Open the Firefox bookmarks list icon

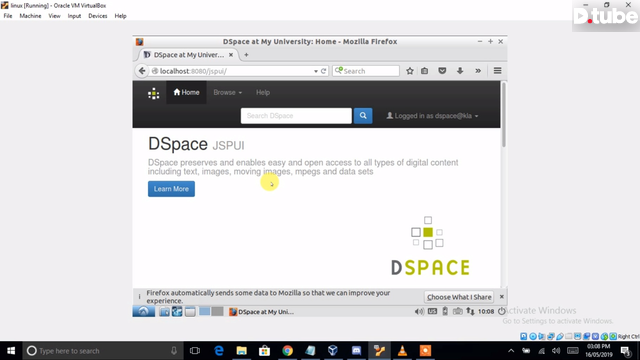tap(424, 71)
